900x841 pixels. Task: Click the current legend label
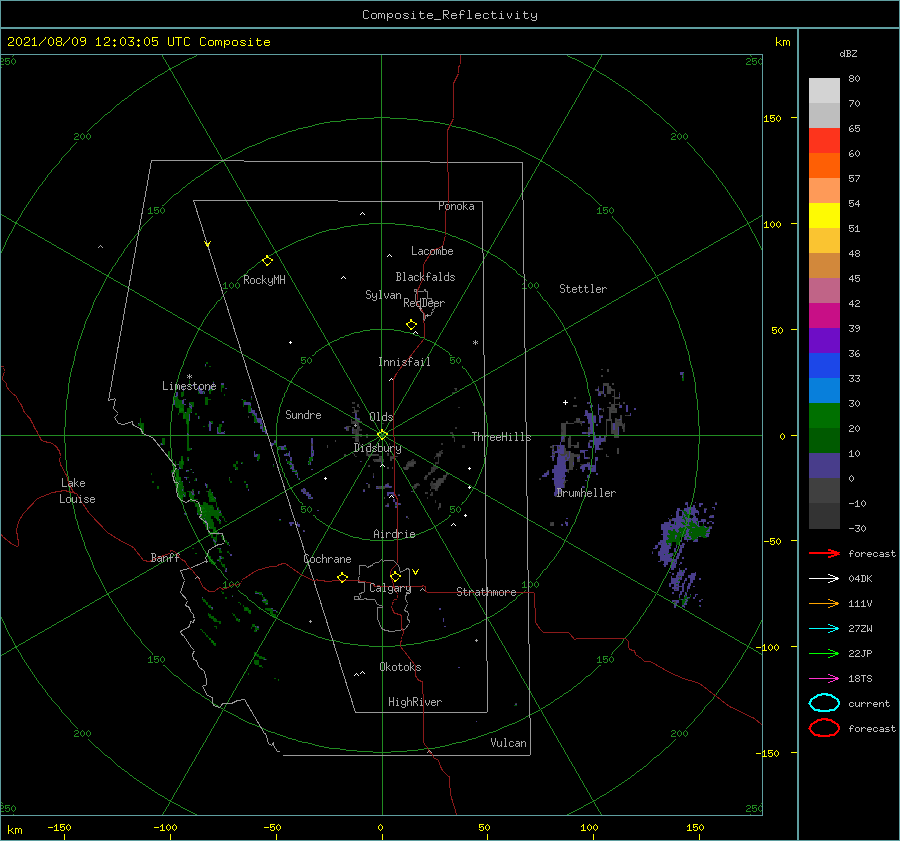(x=869, y=704)
